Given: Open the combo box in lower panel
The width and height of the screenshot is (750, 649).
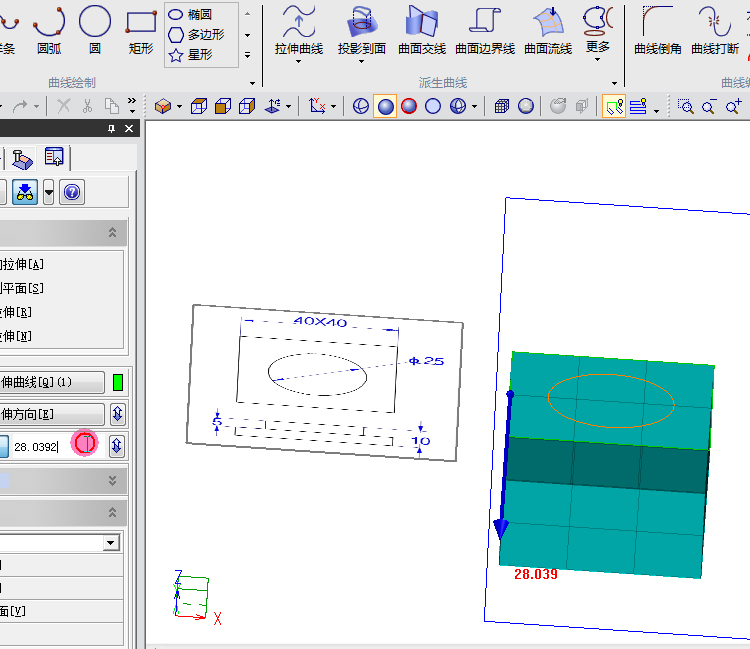Looking at the screenshot, I should (111, 543).
